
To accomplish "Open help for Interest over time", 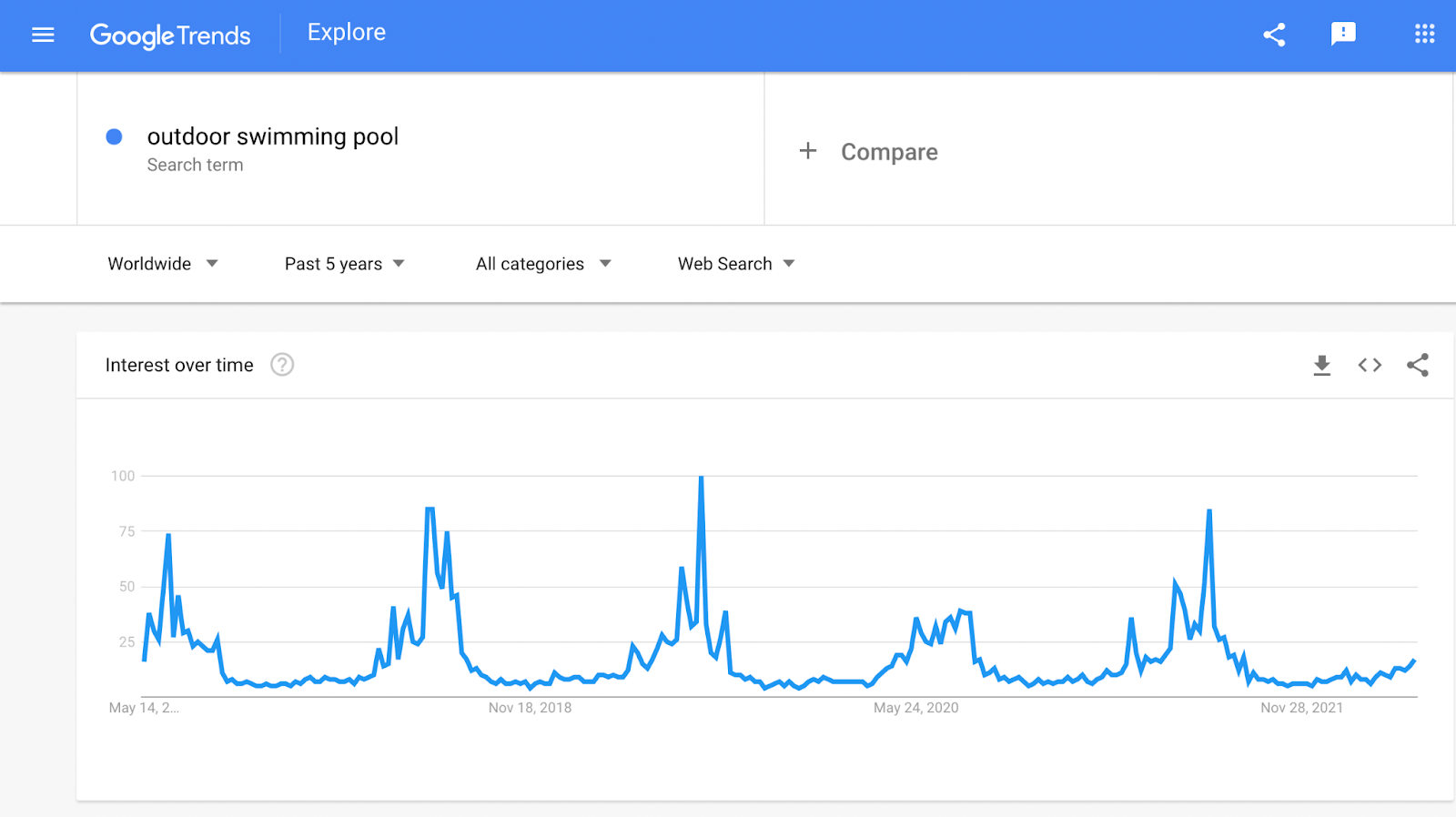I will 282,365.
